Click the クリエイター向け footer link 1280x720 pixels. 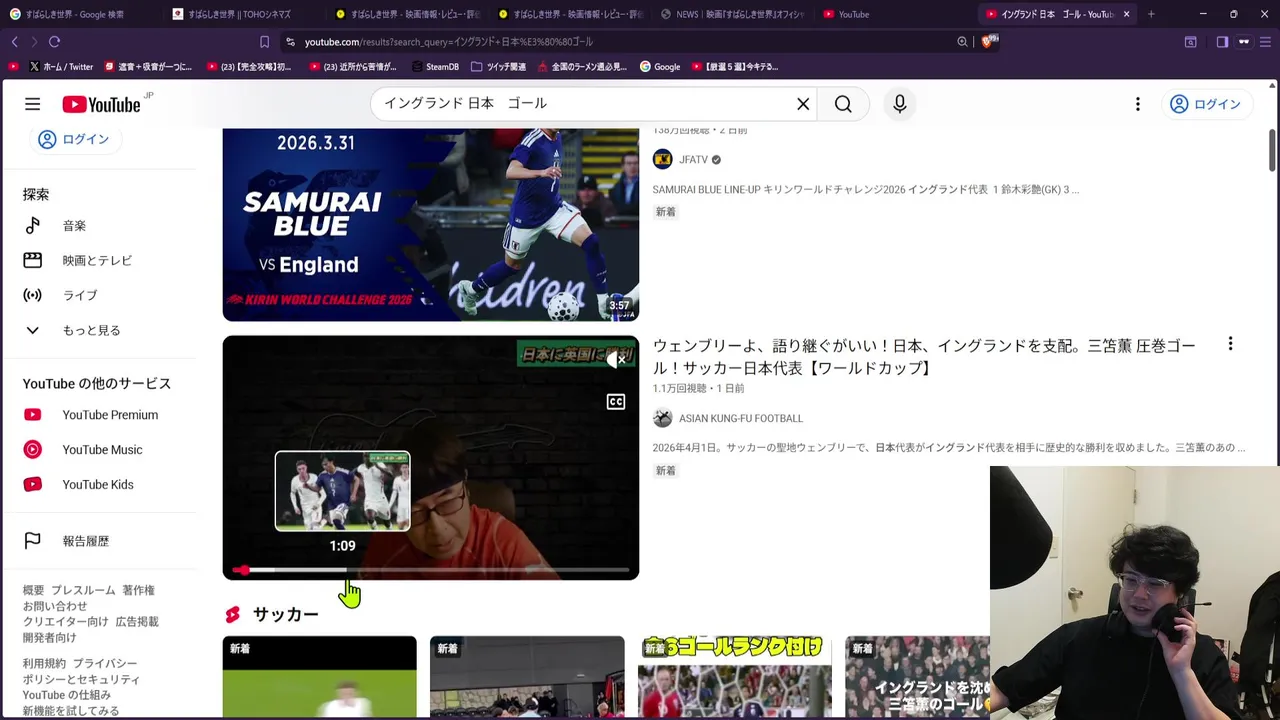65,621
